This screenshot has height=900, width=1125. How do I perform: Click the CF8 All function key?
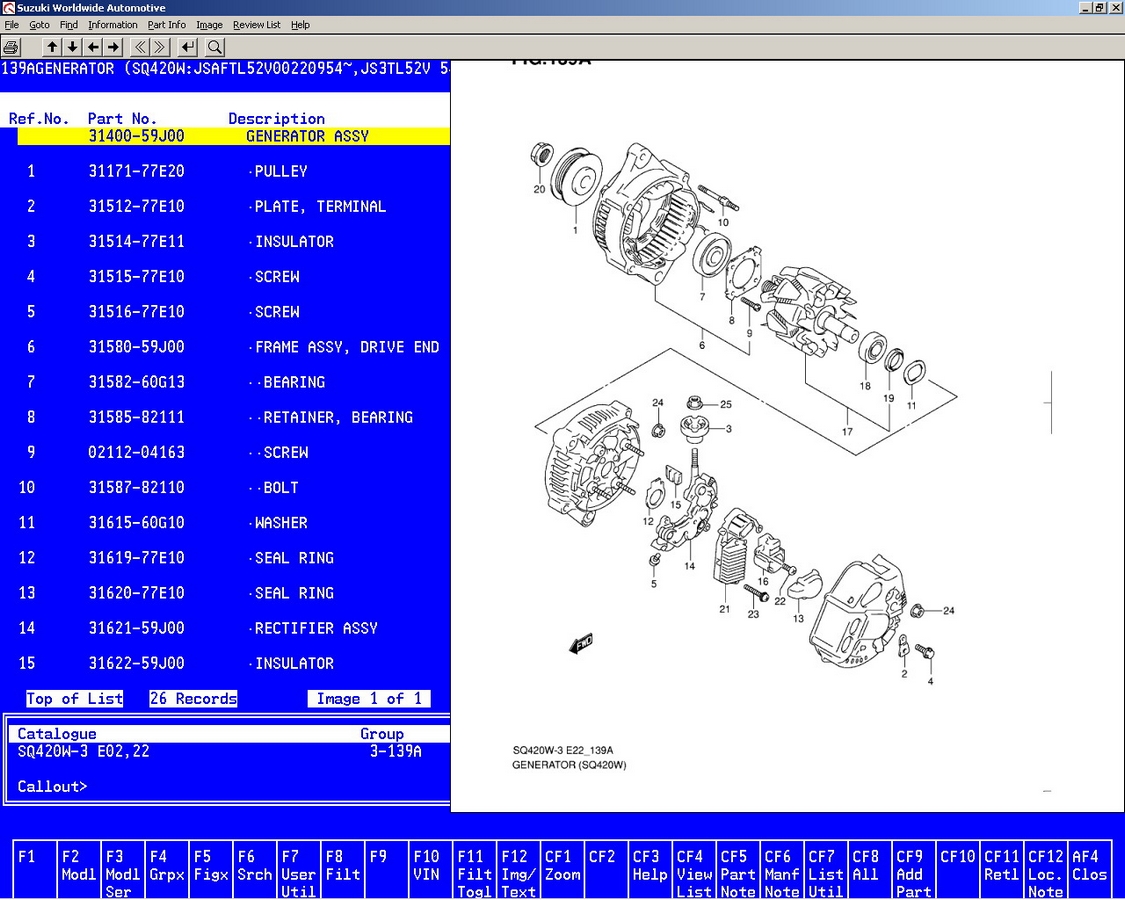point(870,870)
